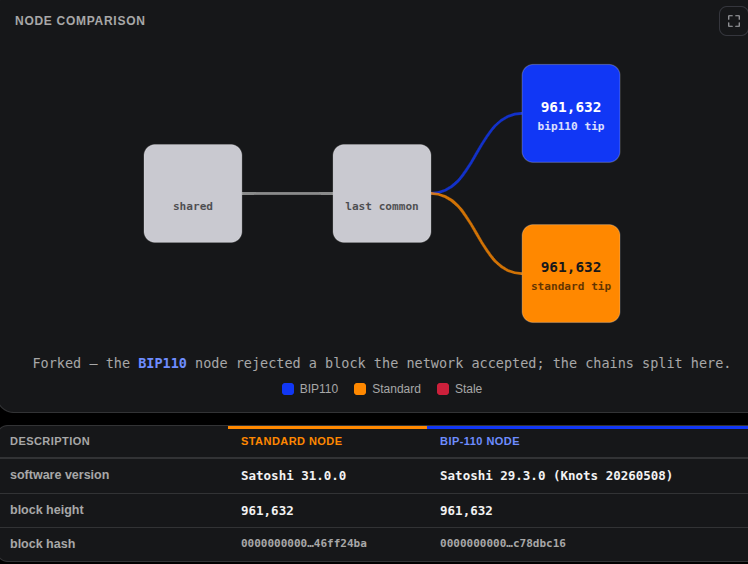Screen dimensions: 748x564
Task: Click the fullscreen expand icon
Action: coord(733,21)
